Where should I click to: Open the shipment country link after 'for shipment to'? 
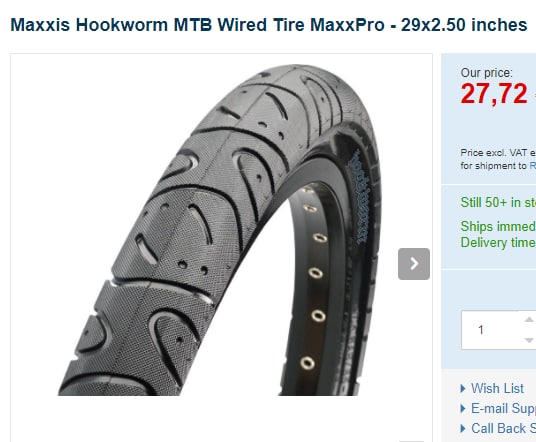(533, 166)
